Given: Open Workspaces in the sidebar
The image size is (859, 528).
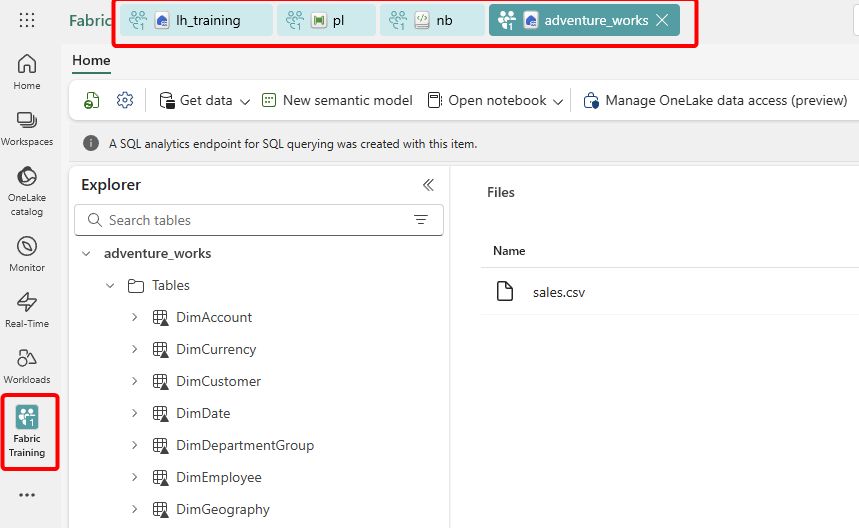Looking at the screenshot, I should [27, 129].
